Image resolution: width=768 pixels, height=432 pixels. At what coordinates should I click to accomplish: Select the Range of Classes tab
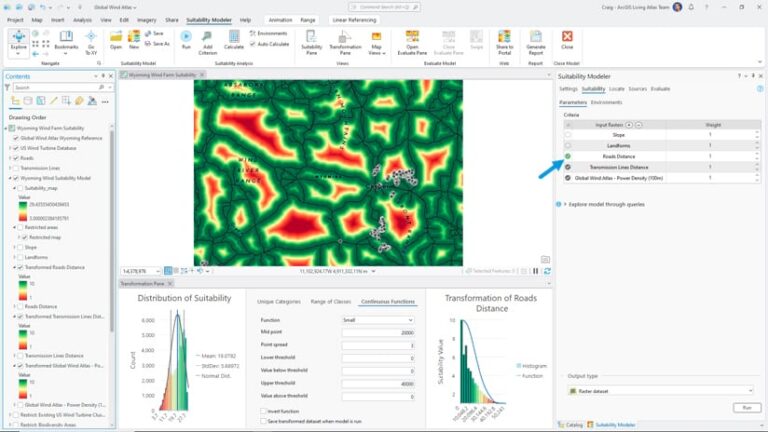pyautogui.click(x=331, y=302)
